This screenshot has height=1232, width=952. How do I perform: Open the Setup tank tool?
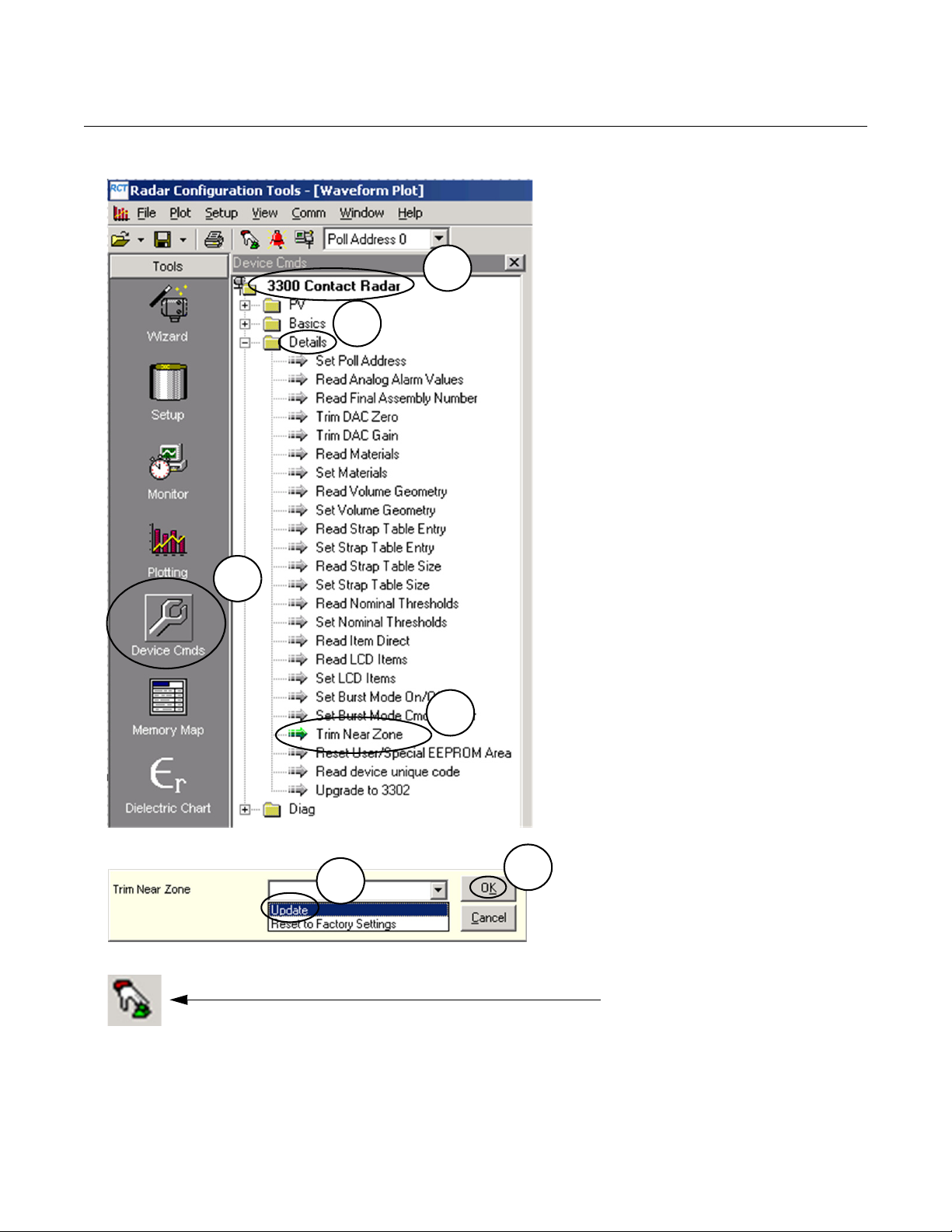(168, 392)
